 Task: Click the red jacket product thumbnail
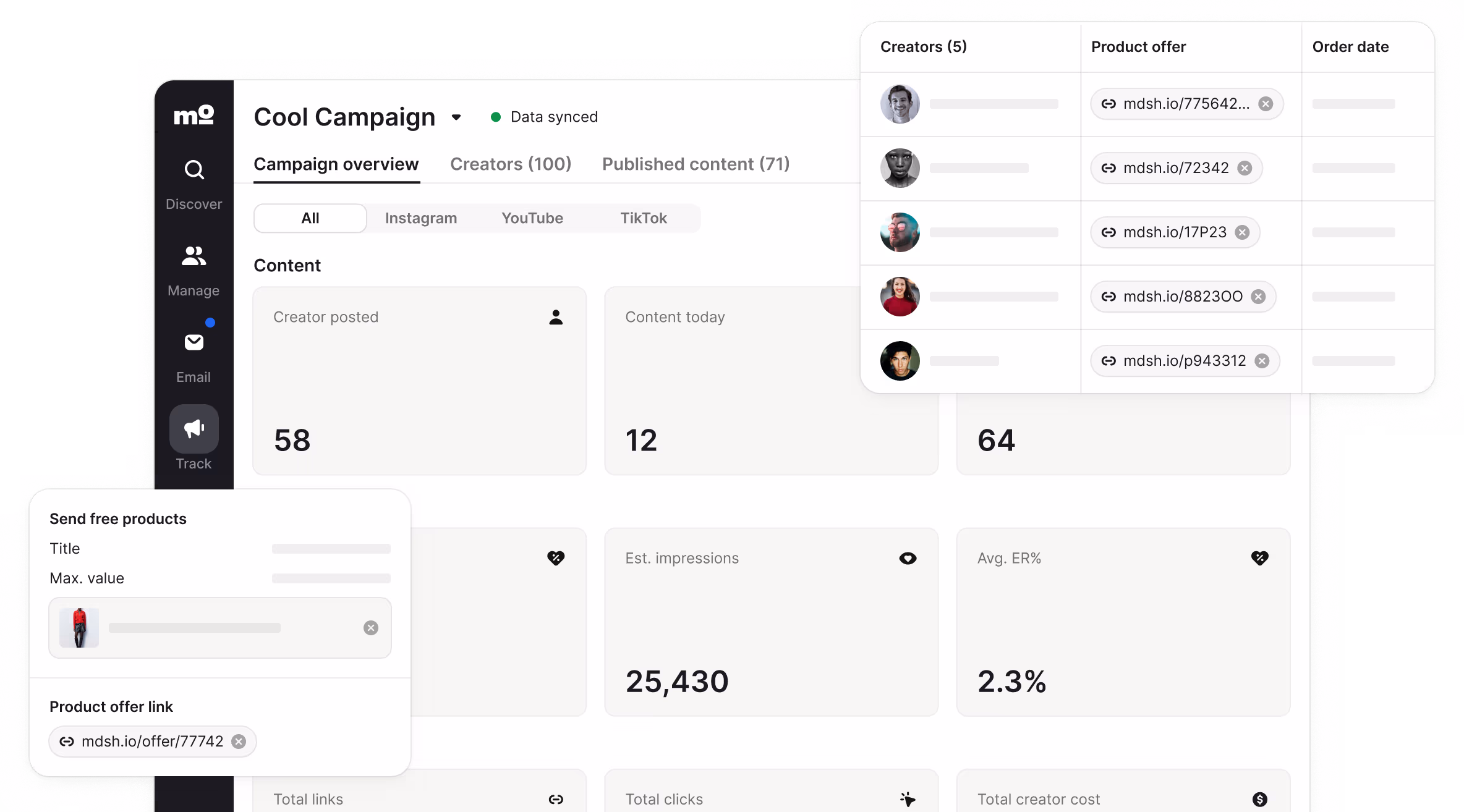[x=79, y=628]
